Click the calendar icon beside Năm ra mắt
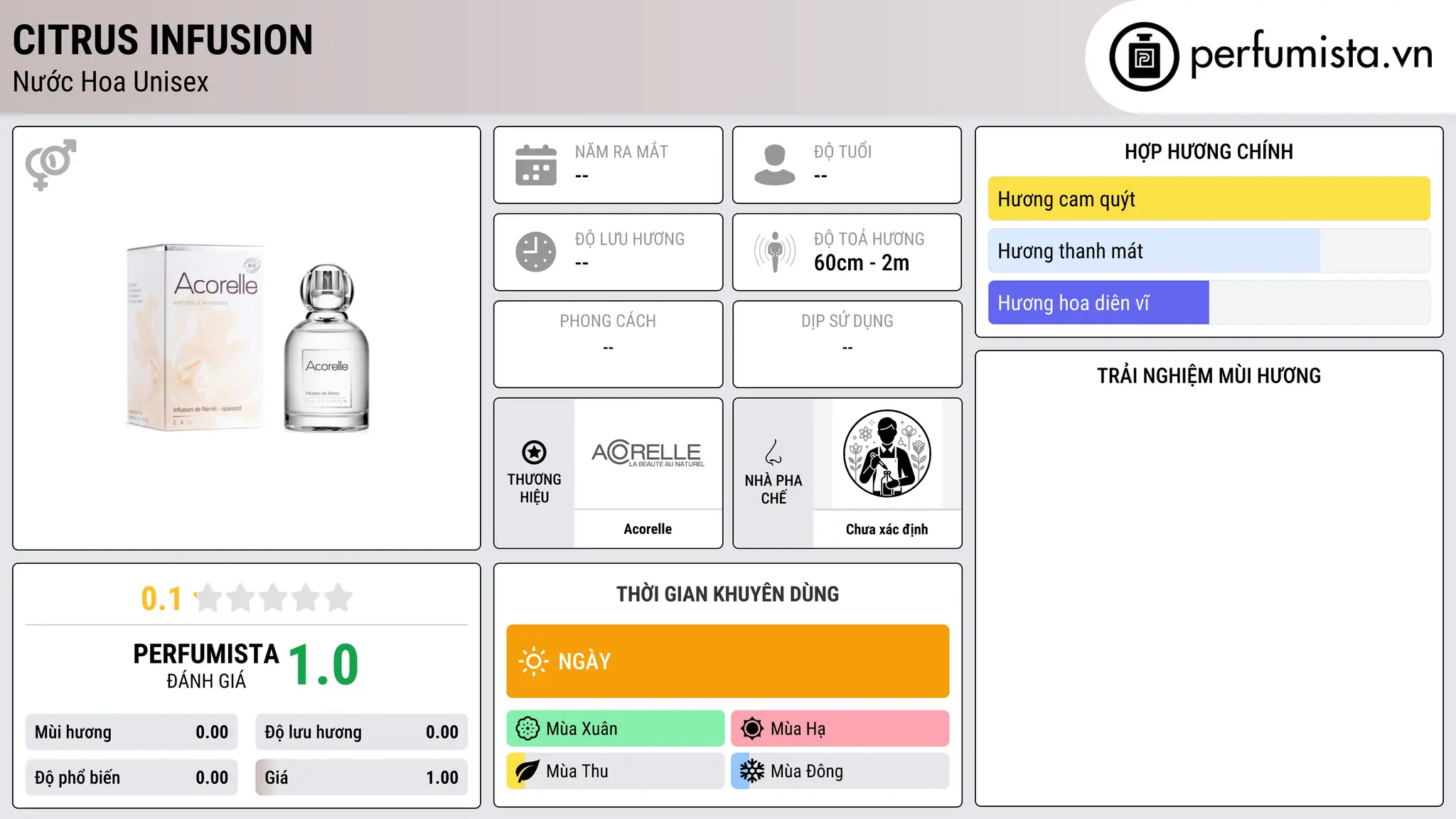The width and height of the screenshot is (1456, 819). (x=536, y=165)
